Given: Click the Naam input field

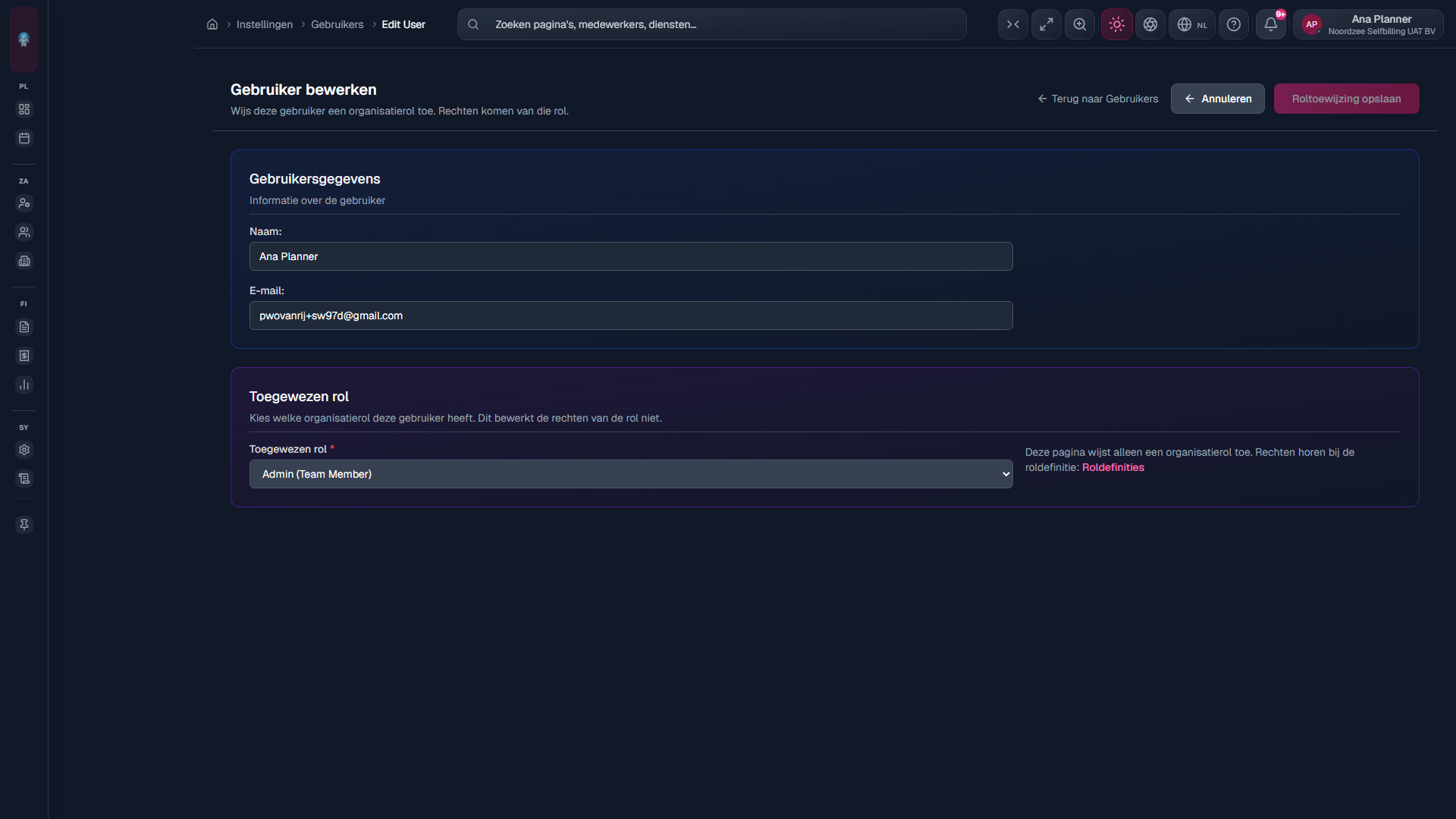Looking at the screenshot, I should (631, 256).
